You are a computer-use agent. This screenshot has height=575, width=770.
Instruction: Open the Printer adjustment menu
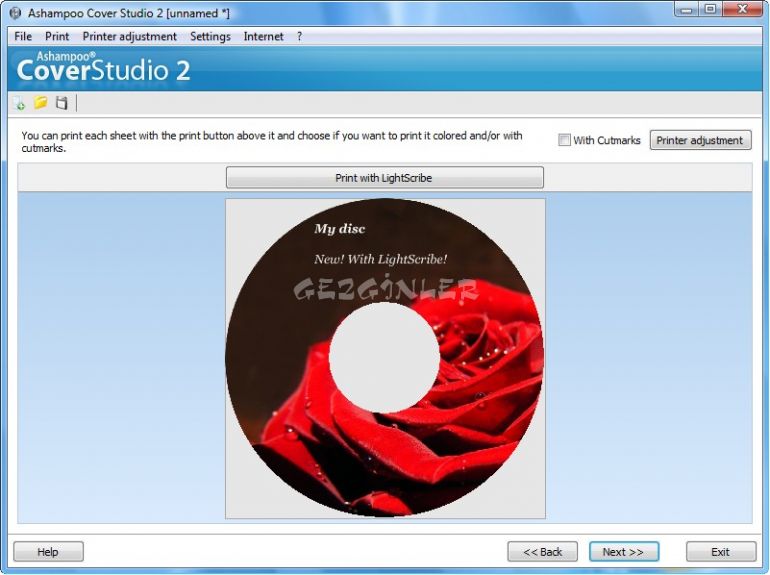coord(130,36)
